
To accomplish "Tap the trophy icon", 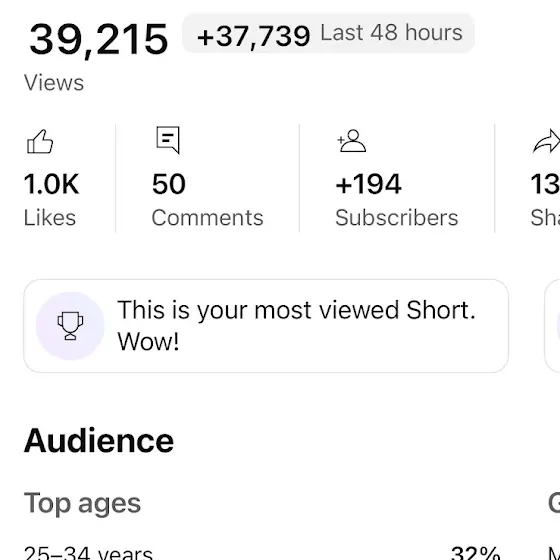I will click(x=70, y=326).
